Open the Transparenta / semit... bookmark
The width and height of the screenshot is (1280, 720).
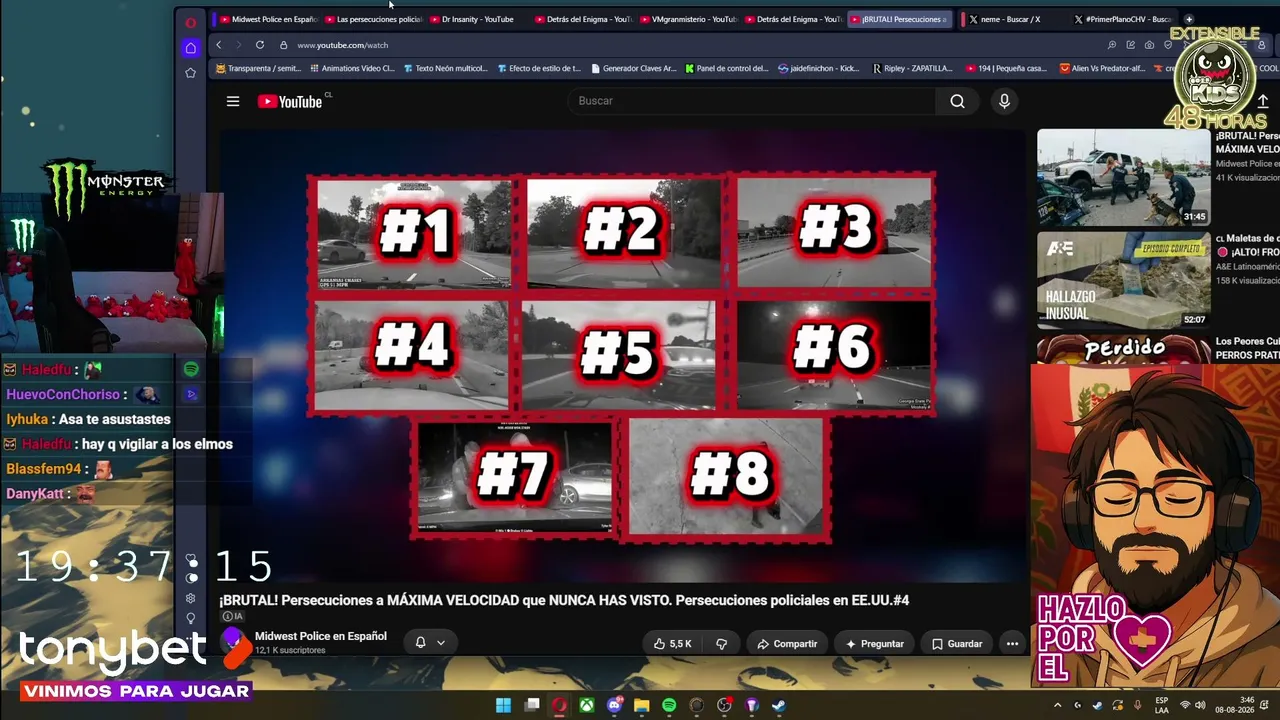click(259, 69)
